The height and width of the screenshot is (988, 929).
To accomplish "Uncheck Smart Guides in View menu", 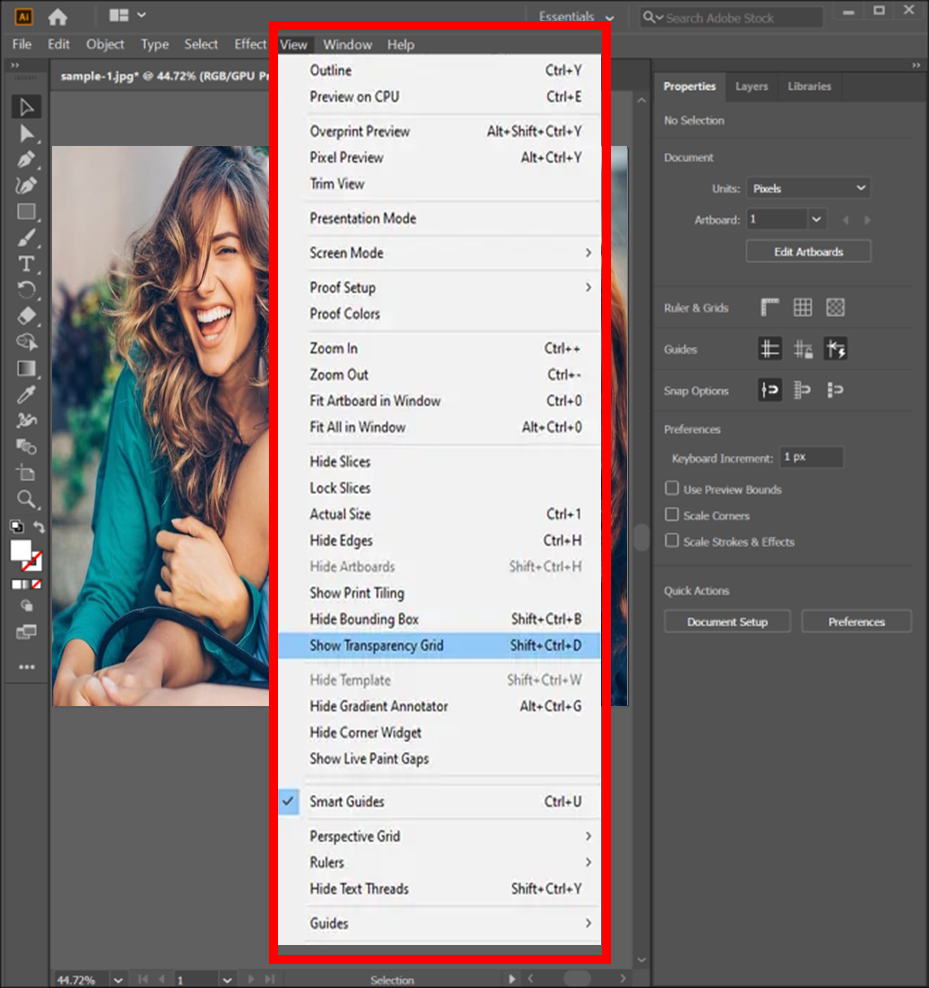I will 439,801.
